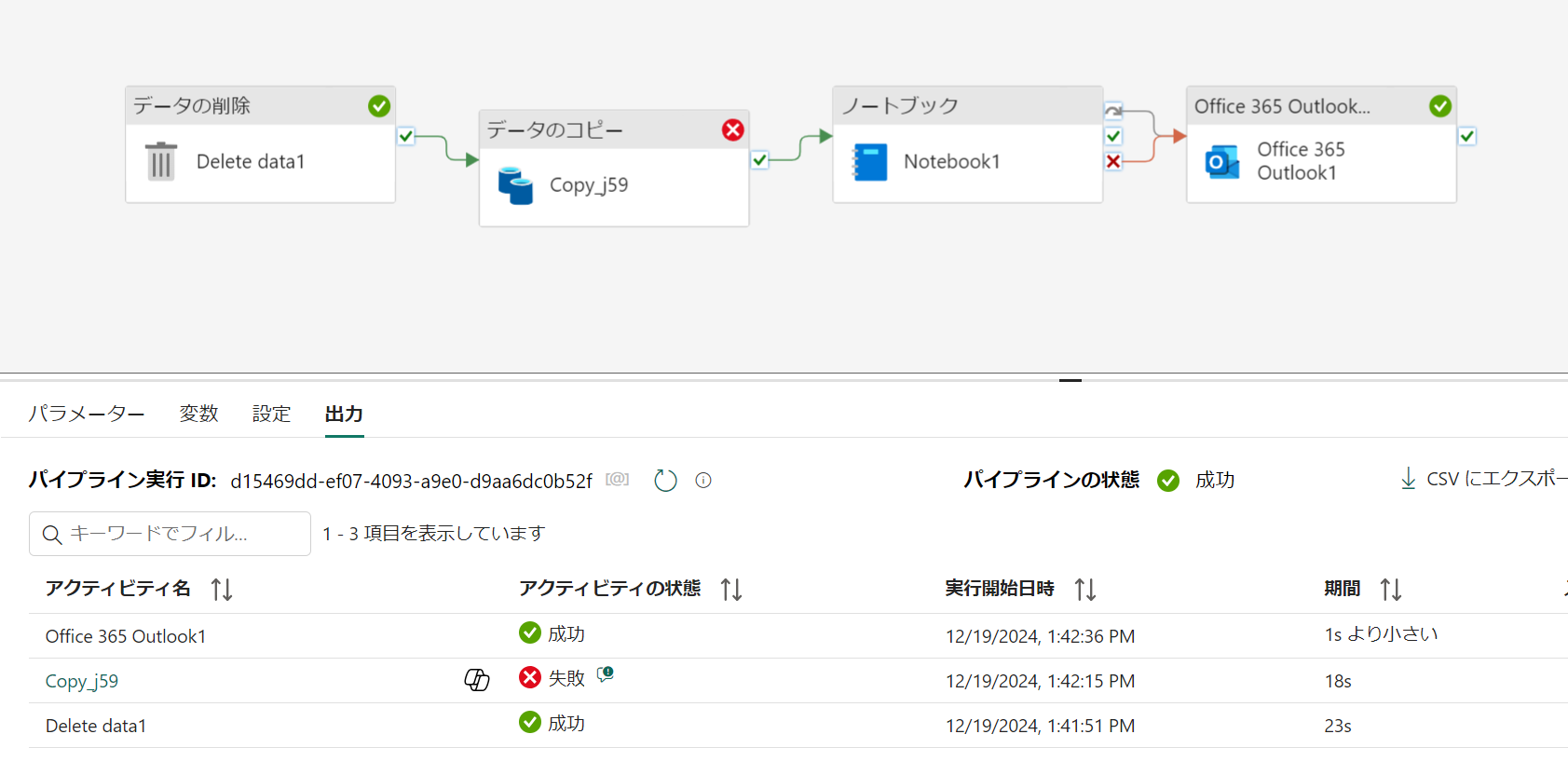1568x775 pixels.
Task: Click the Office 365 Outlook1 icon
Action: (x=1222, y=162)
